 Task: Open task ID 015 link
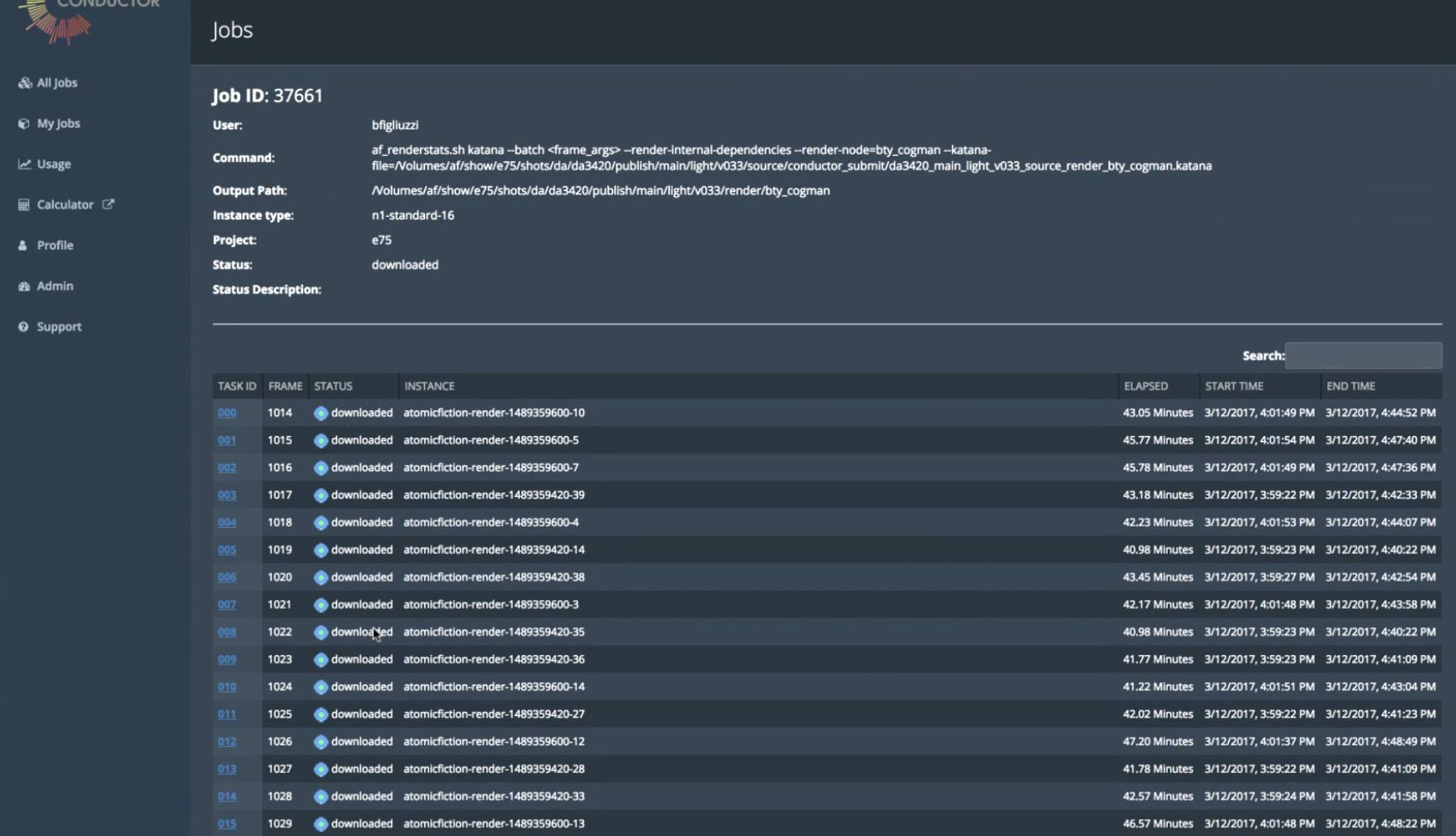[226, 824]
